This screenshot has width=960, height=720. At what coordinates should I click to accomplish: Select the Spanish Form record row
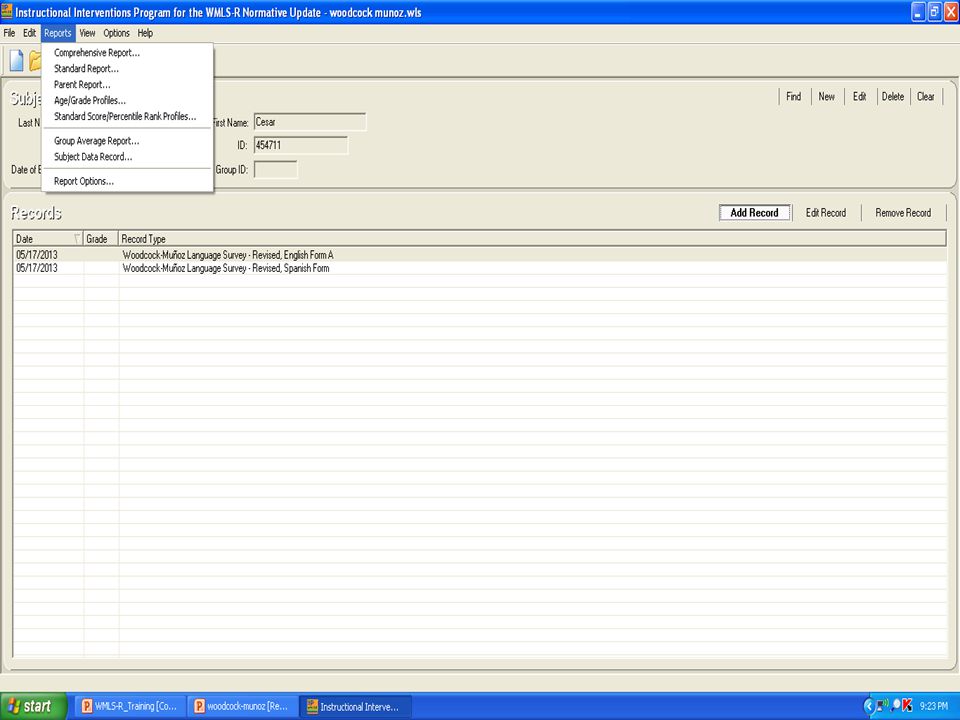click(x=480, y=268)
